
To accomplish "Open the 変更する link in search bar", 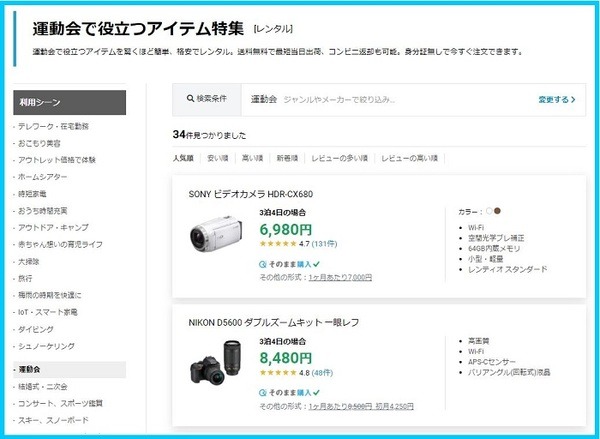I will [557, 100].
